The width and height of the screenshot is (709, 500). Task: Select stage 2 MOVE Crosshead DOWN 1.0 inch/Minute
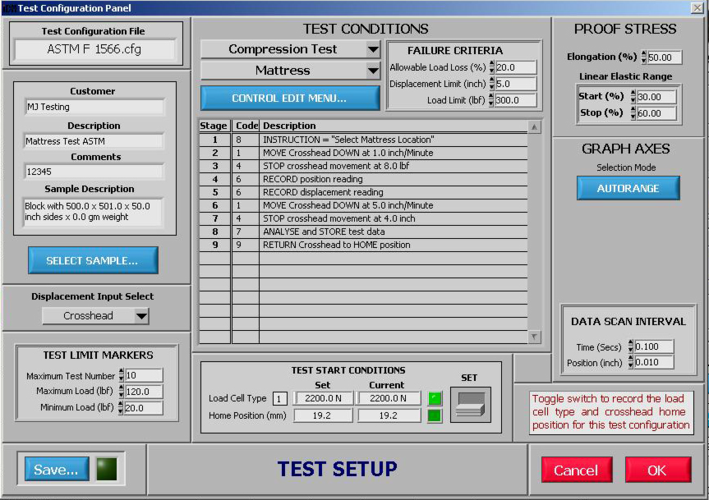click(x=363, y=153)
